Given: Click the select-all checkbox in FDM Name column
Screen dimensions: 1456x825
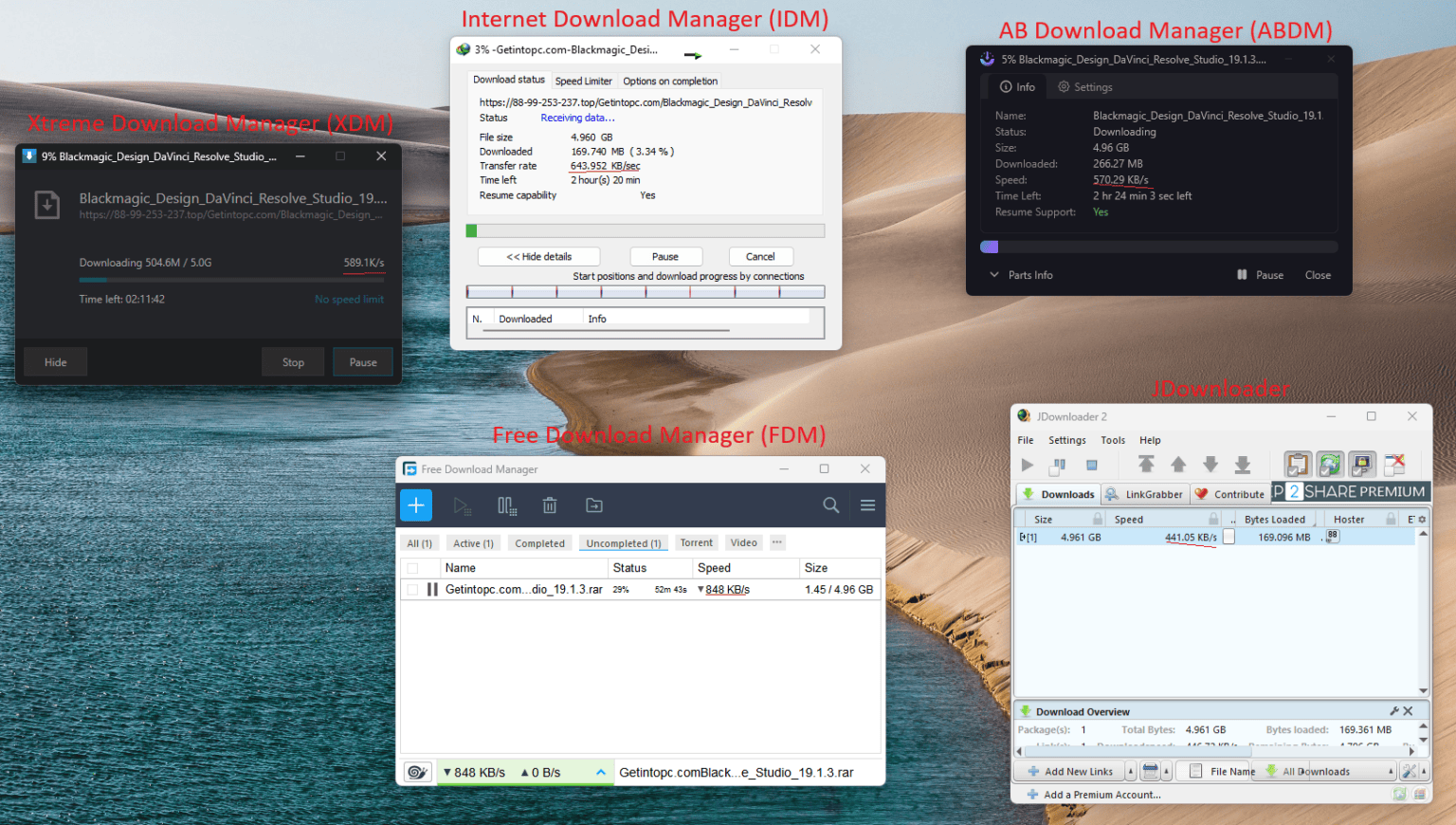Looking at the screenshot, I should coord(412,567).
